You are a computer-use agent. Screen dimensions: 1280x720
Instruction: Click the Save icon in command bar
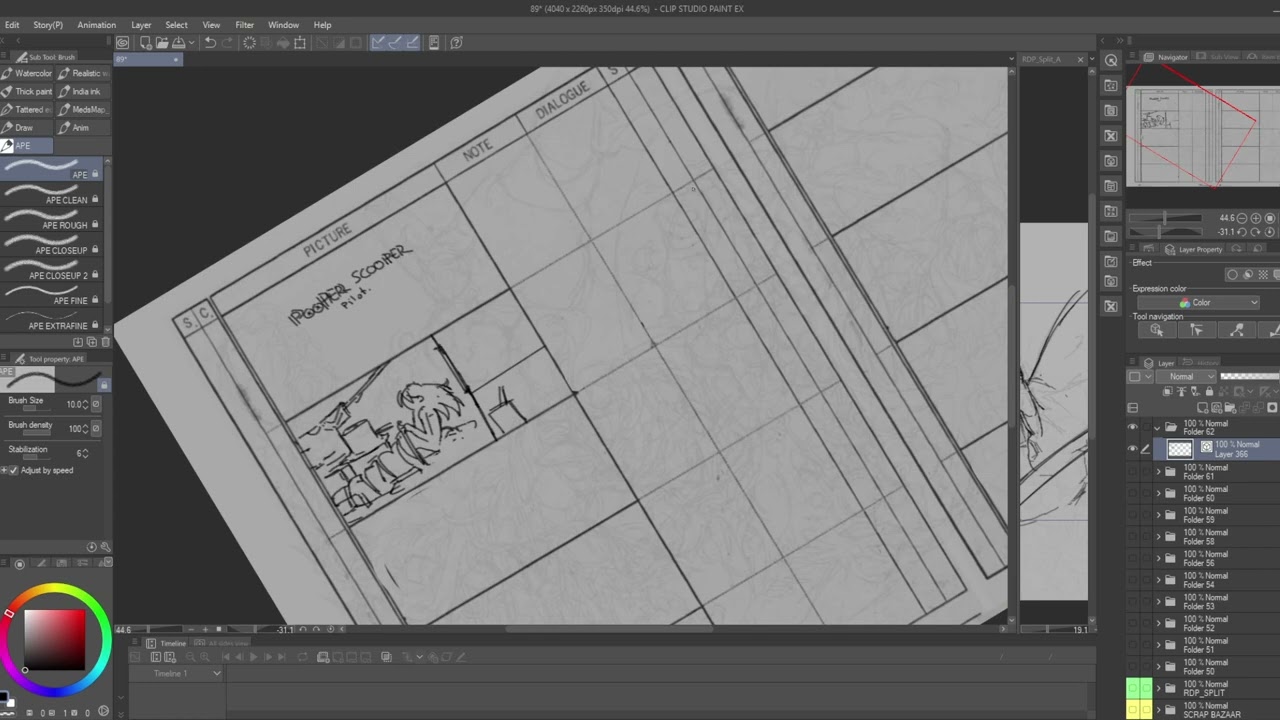tap(178, 43)
